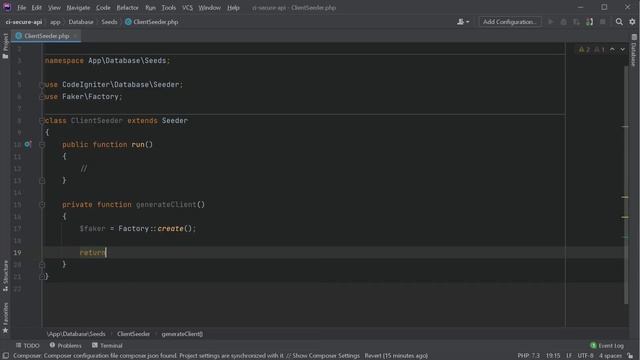640x360 pixels.
Task: Collapse the ClientSeeder class fold marker
Action: coord(42,120)
